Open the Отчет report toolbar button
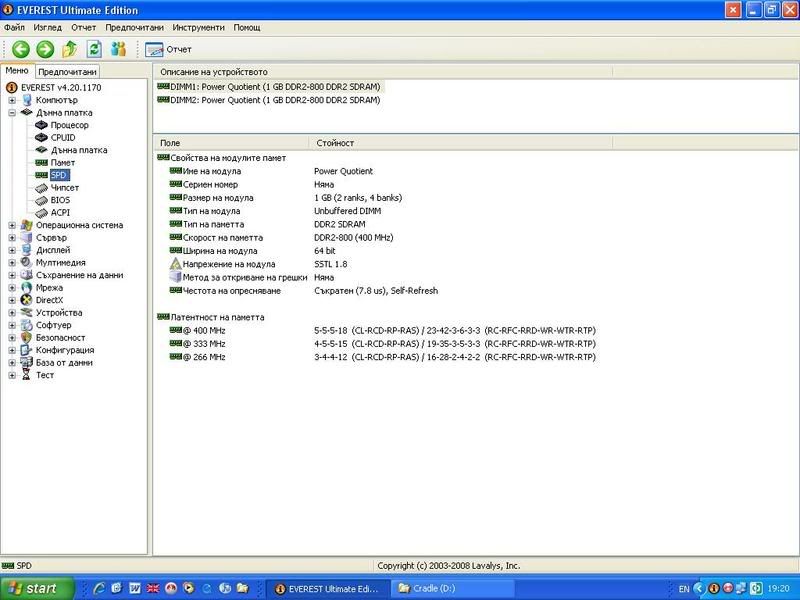This screenshot has width=800, height=600. 169,49
